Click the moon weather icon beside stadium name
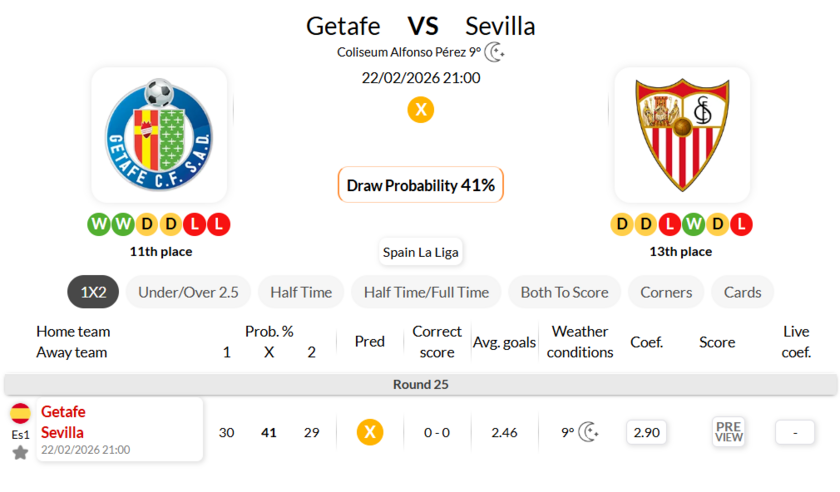Viewport: 840px width, 492px height. (496, 52)
